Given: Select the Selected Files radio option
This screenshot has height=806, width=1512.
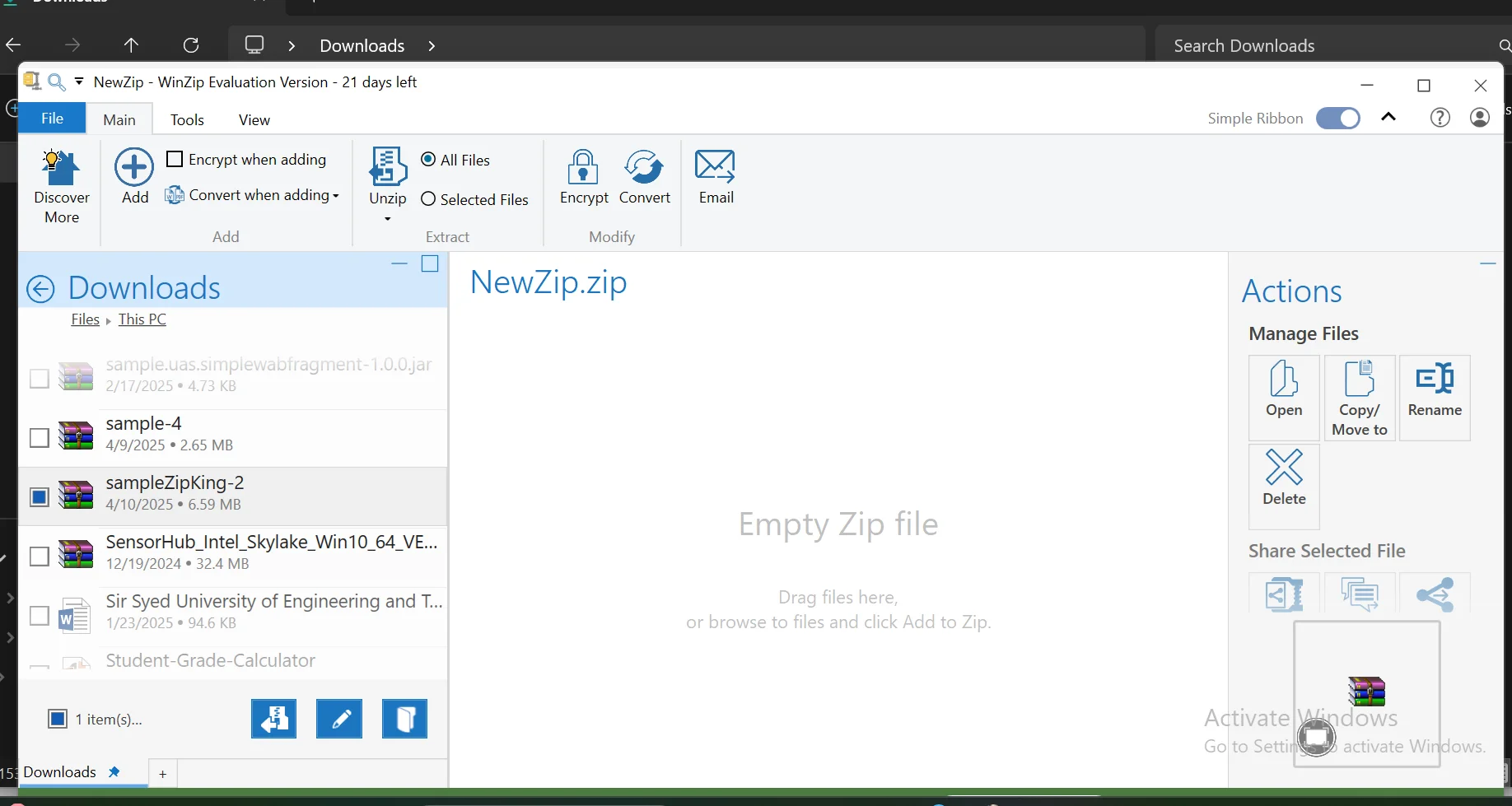Looking at the screenshot, I should 428,199.
